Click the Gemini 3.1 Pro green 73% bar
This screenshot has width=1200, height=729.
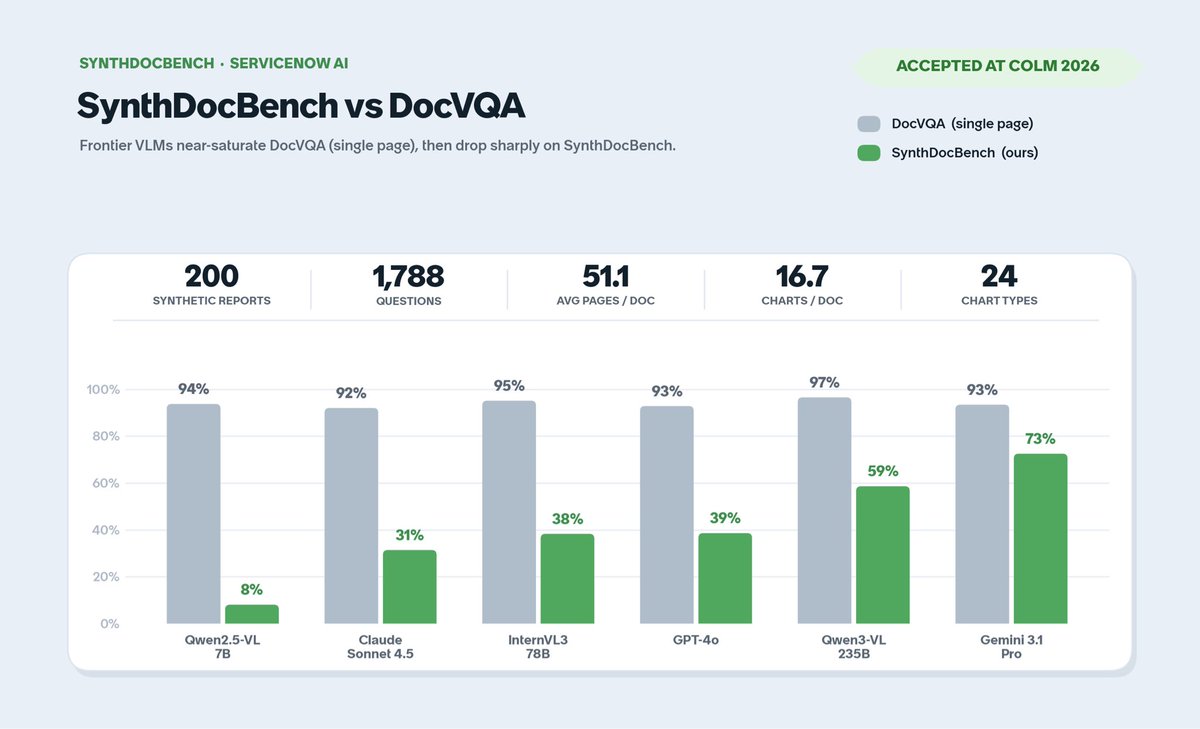point(1041,539)
